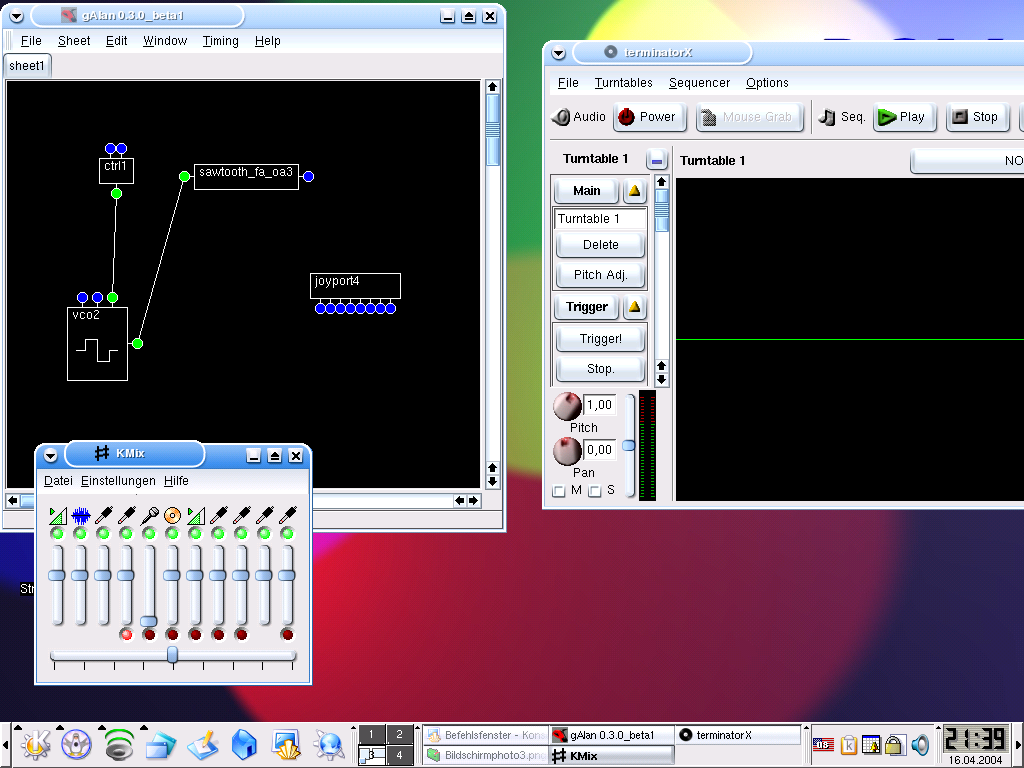Minimize the Turntable 1 panel with the minus button

point(656,160)
